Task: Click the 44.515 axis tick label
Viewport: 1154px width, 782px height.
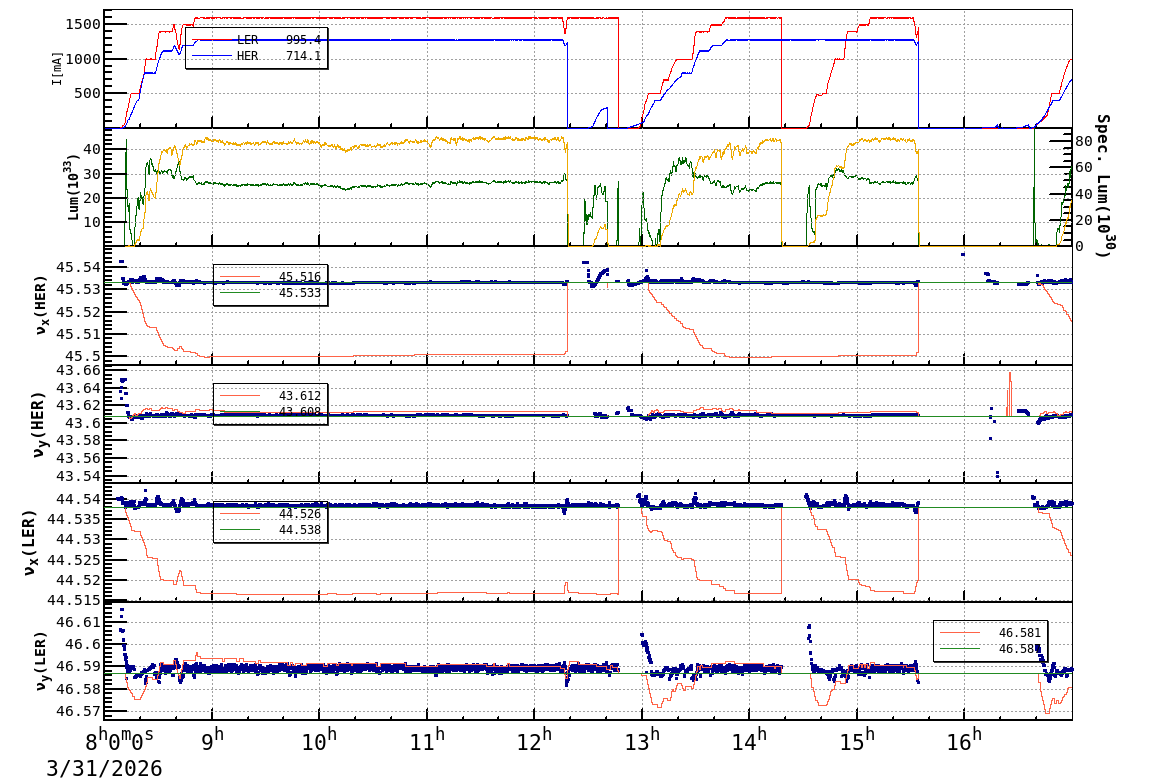Action: [74, 600]
